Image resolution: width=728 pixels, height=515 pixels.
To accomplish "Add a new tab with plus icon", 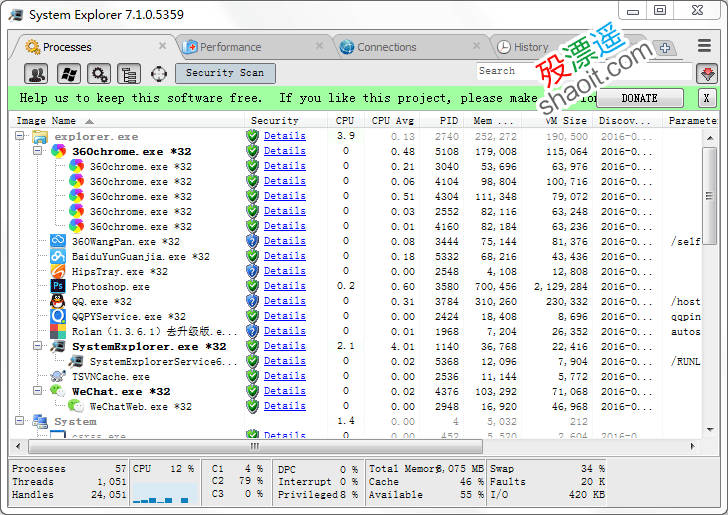I will [x=665, y=47].
